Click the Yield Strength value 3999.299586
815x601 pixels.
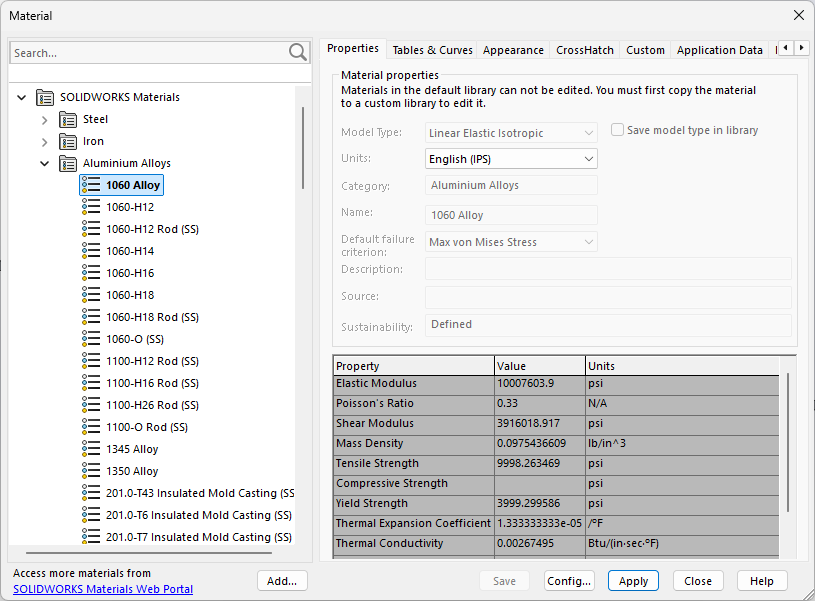(x=540, y=503)
